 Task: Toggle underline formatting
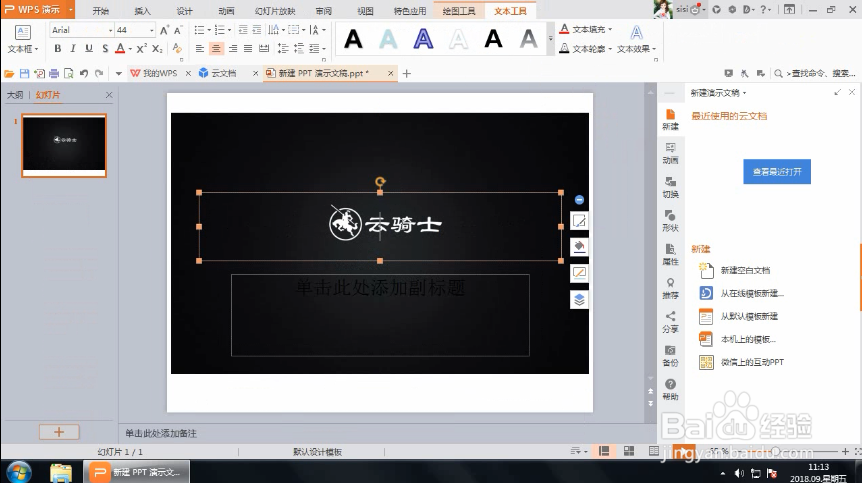(x=89, y=49)
